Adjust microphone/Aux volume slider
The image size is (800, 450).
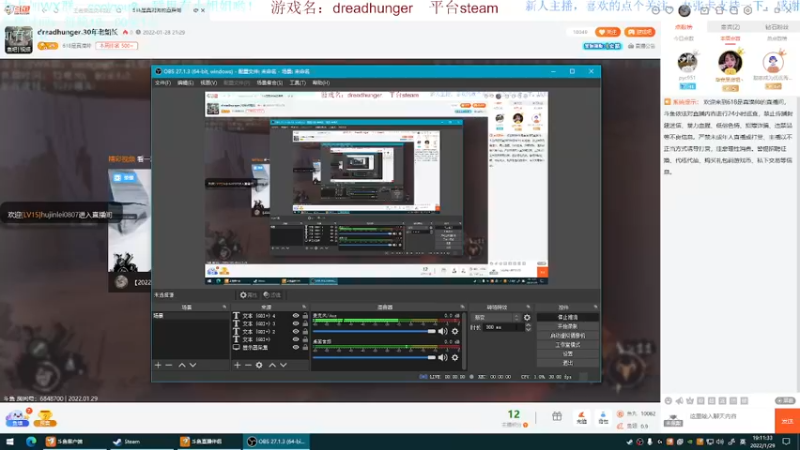coord(374,332)
